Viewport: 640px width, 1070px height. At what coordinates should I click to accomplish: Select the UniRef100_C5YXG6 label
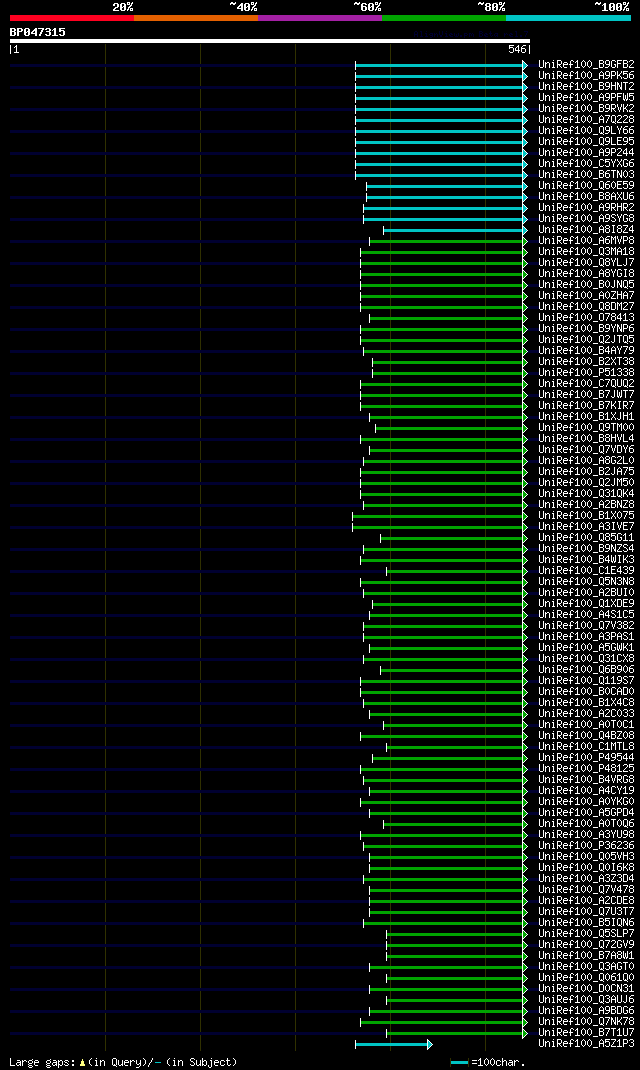coord(586,164)
